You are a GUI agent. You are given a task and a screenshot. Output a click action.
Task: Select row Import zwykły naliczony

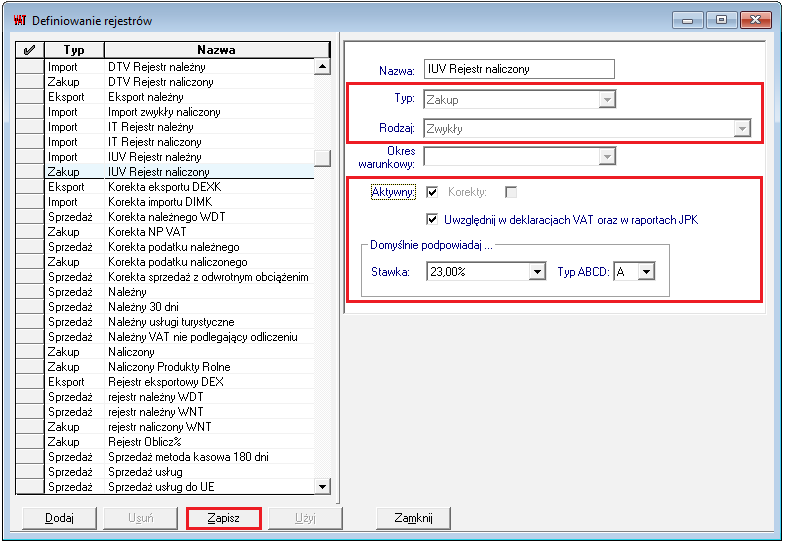tap(165, 112)
